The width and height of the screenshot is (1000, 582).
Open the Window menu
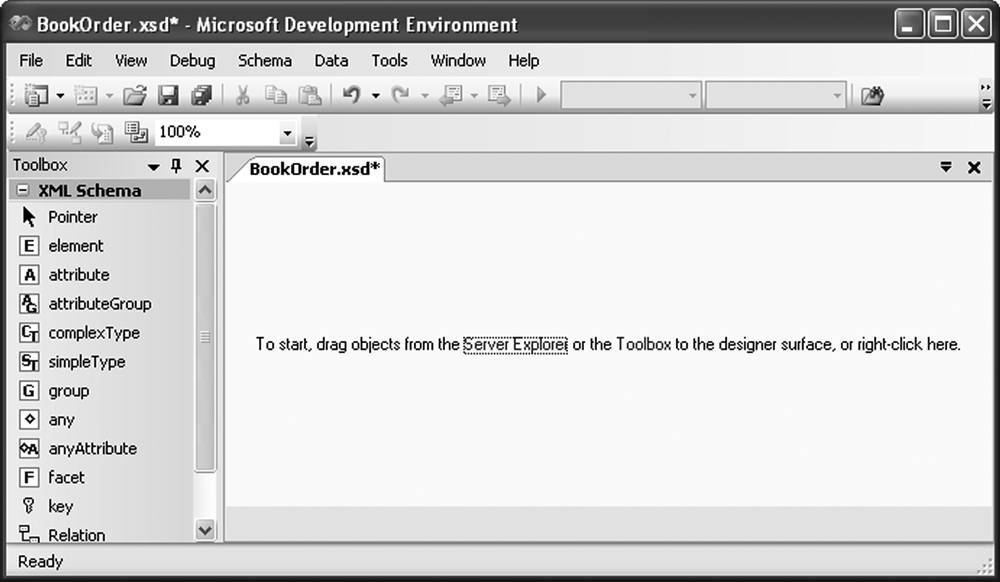[458, 61]
